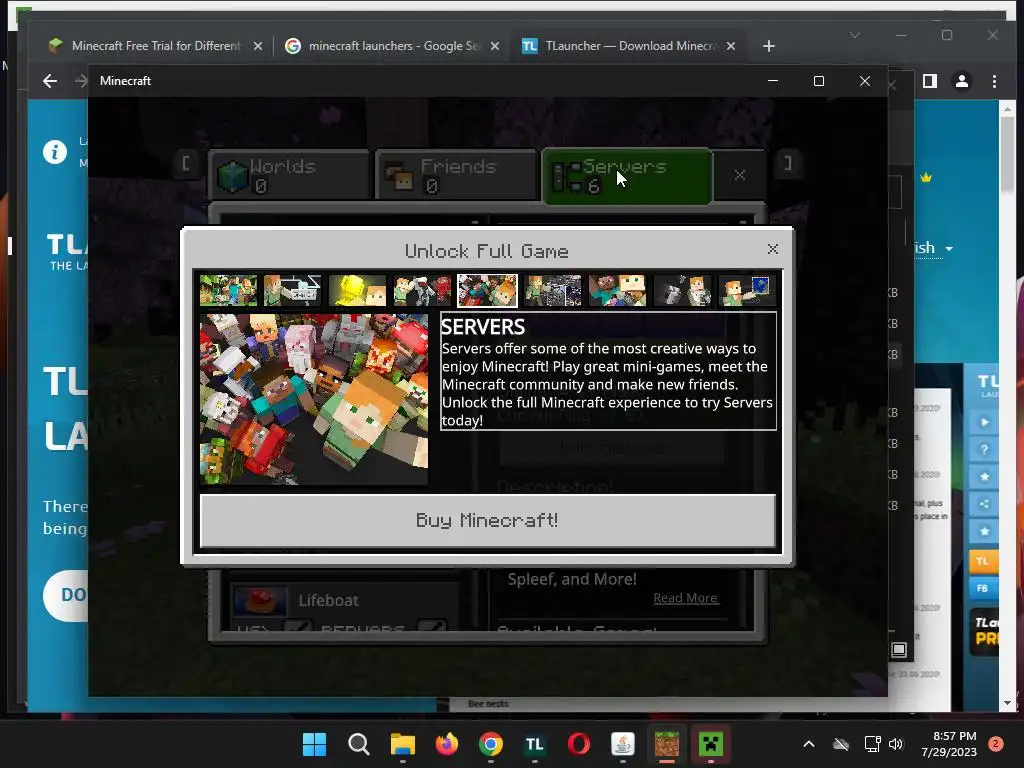
Task: Open Opera browser from the taskbar
Action: 579,744
